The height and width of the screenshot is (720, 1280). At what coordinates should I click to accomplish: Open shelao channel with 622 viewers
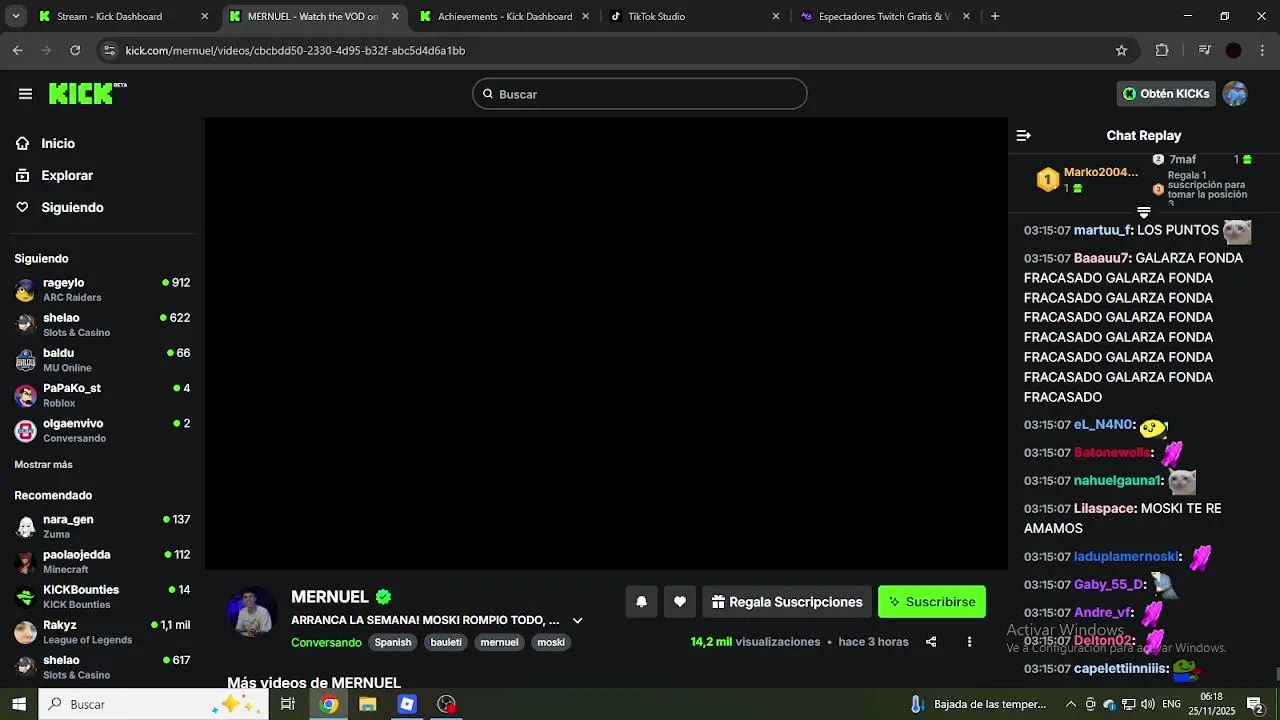(102, 325)
